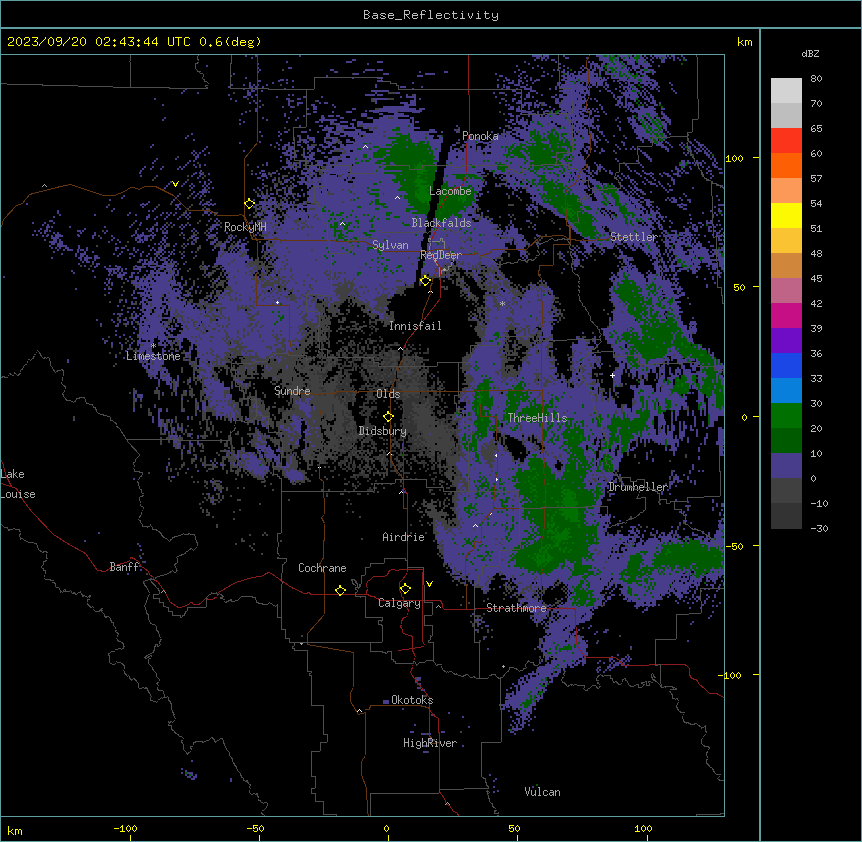The width and height of the screenshot is (862, 842).
Task: Select the deep orange swatch below red
Action: click(786, 165)
